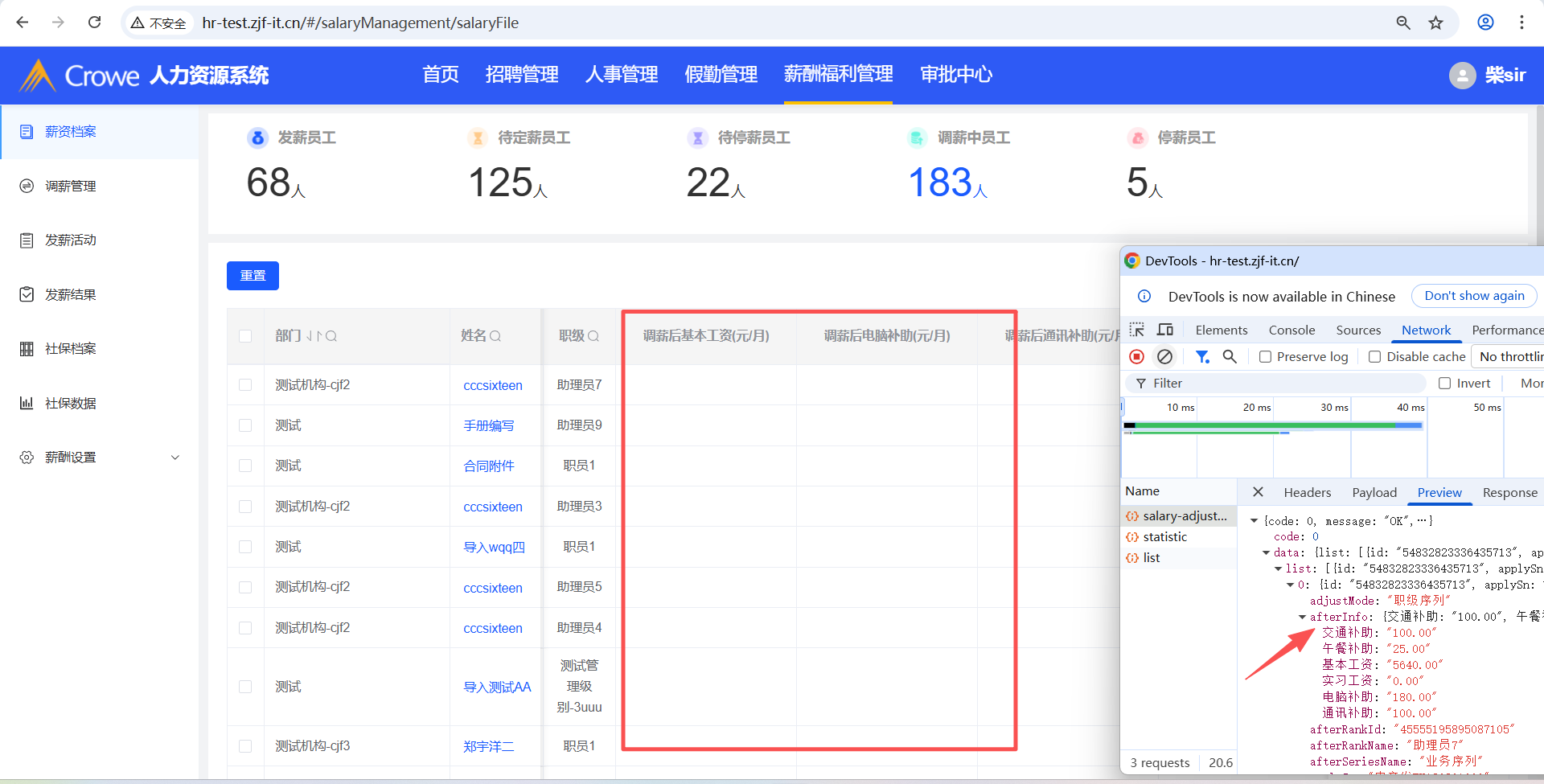Open the 审批中心 navigation menu
1544x784 pixels.
click(955, 75)
